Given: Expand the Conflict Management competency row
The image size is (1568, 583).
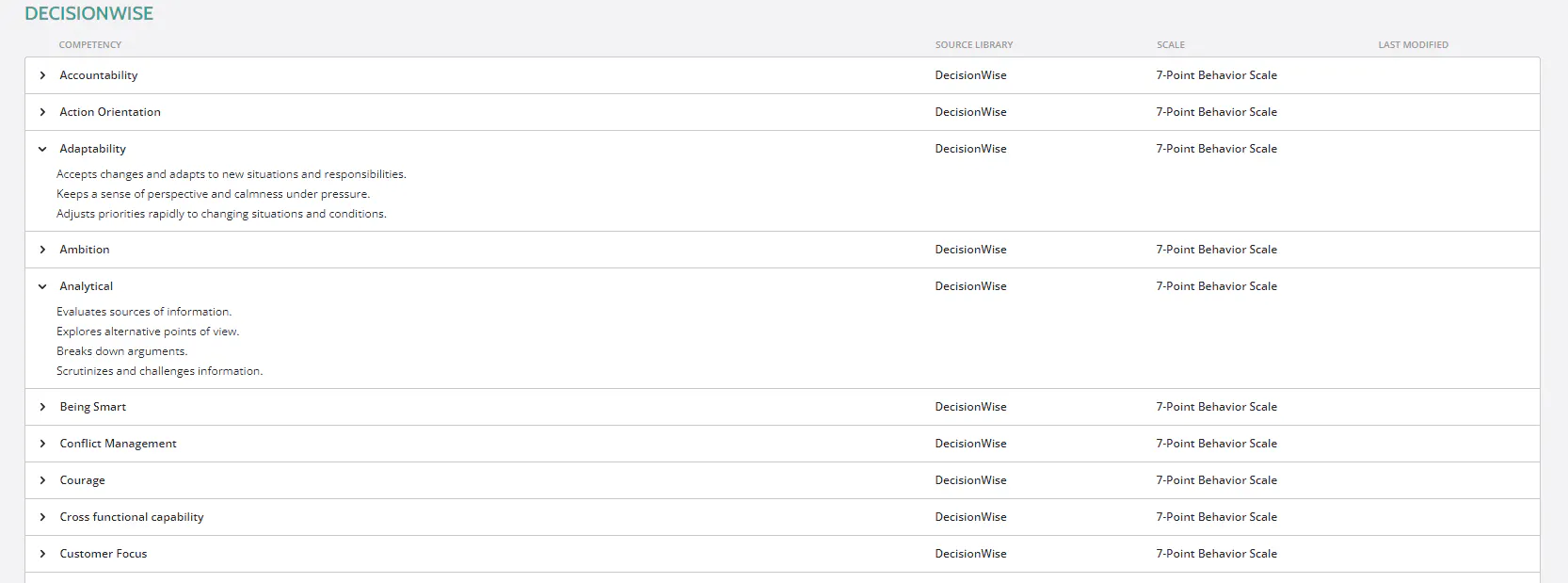Looking at the screenshot, I should tap(42, 444).
